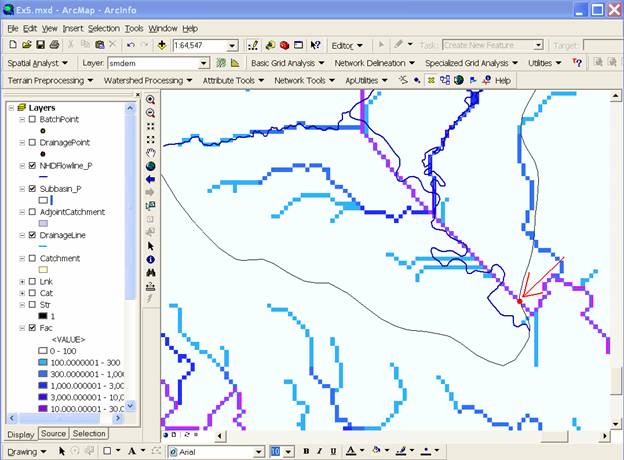Open the Selection menu
Viewport: 624px width, 460px height.
pos(103,29)
